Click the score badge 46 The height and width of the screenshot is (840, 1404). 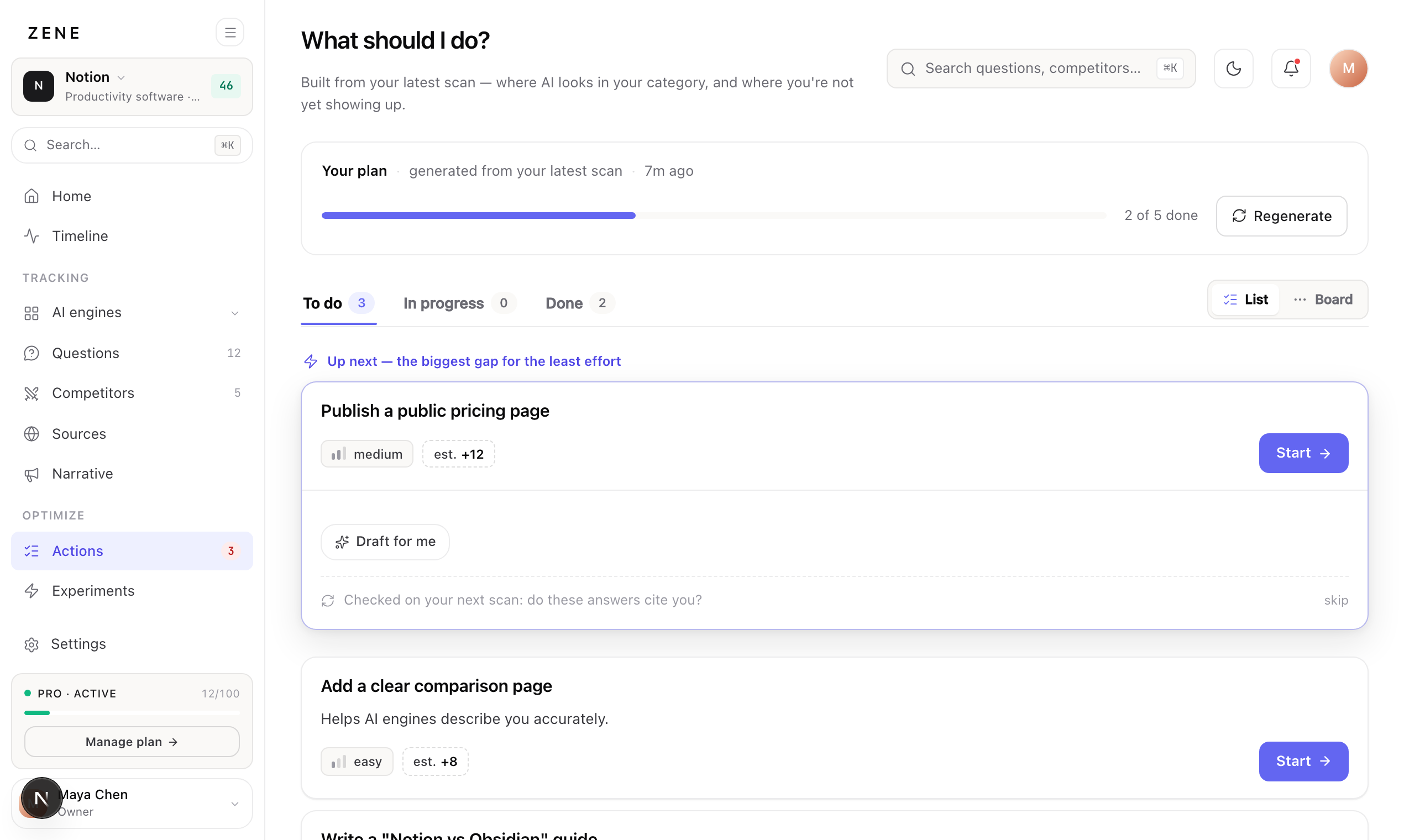tap(226, 86)
